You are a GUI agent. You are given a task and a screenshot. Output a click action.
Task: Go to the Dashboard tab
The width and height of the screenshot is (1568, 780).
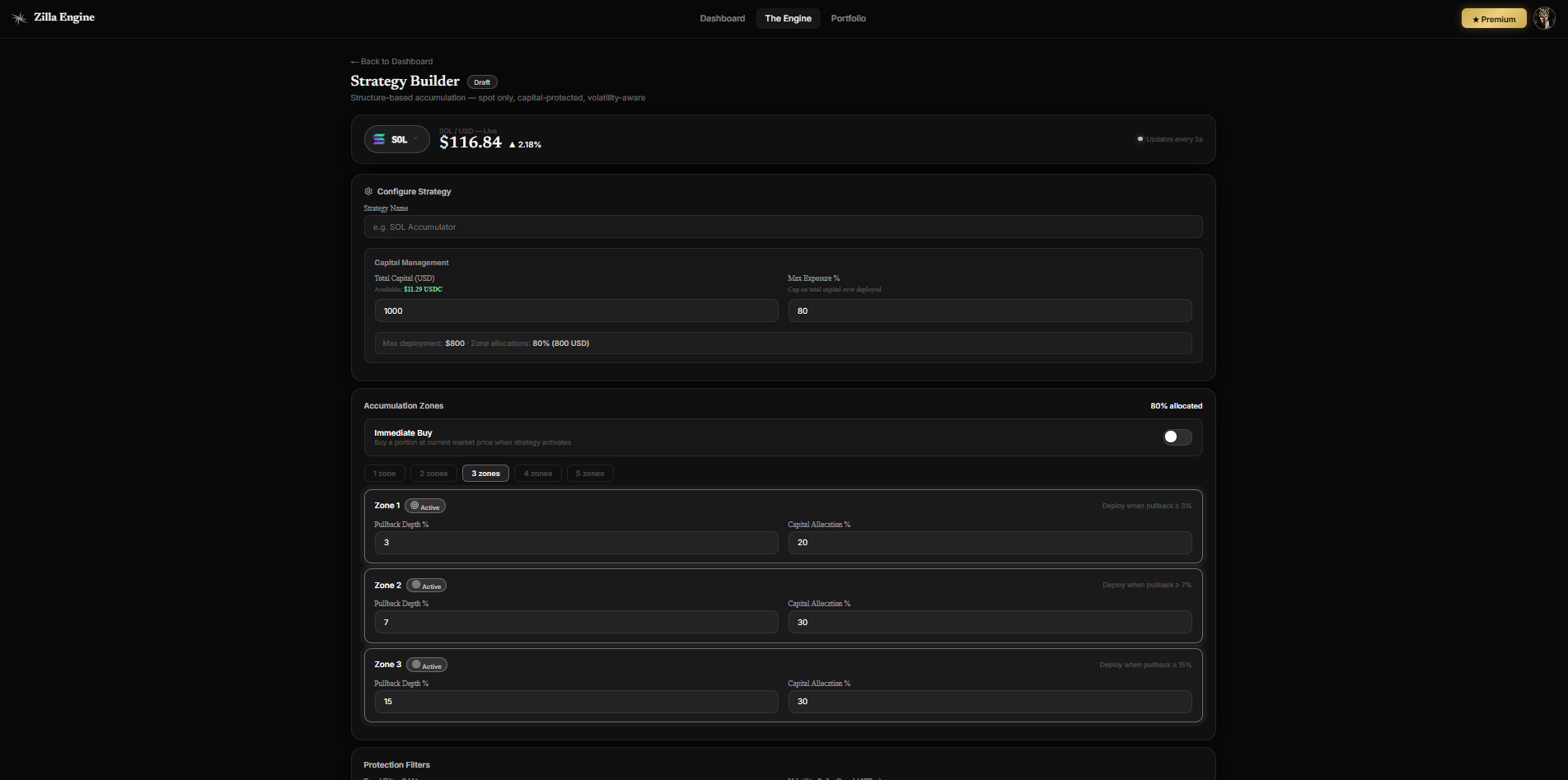click(x=723, y=18)
